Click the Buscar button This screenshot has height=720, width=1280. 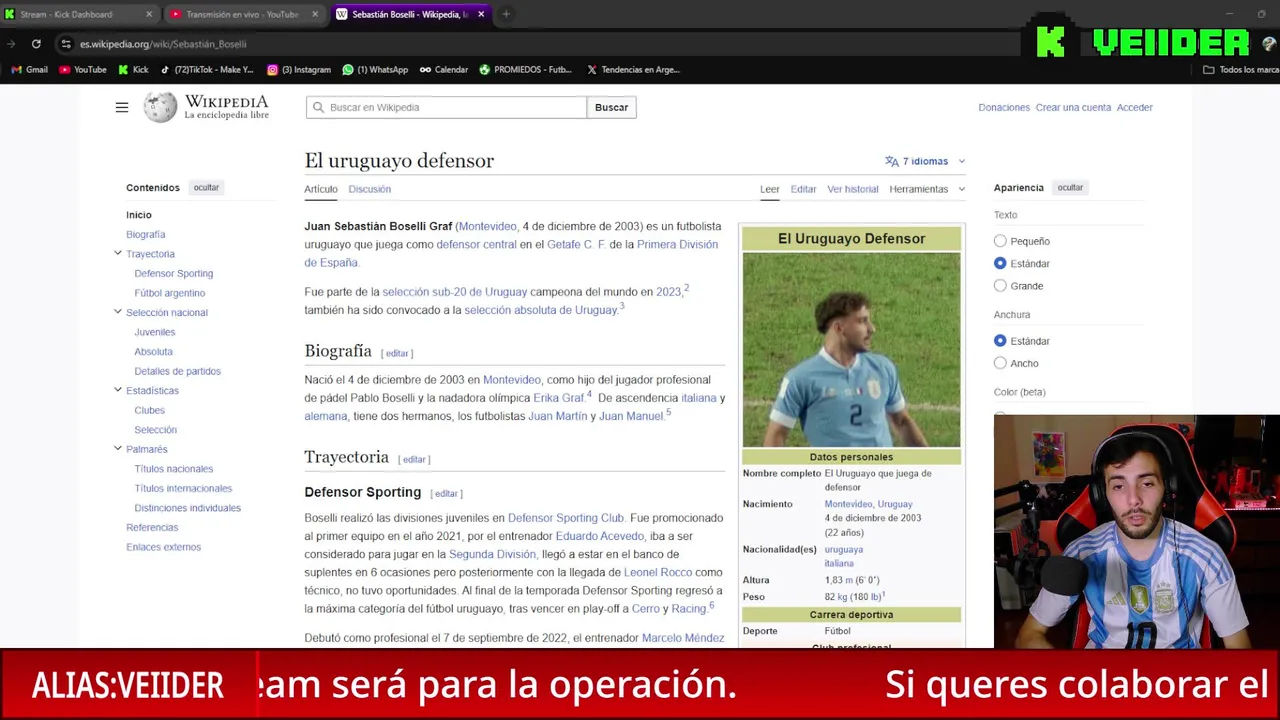pos(611,107)
